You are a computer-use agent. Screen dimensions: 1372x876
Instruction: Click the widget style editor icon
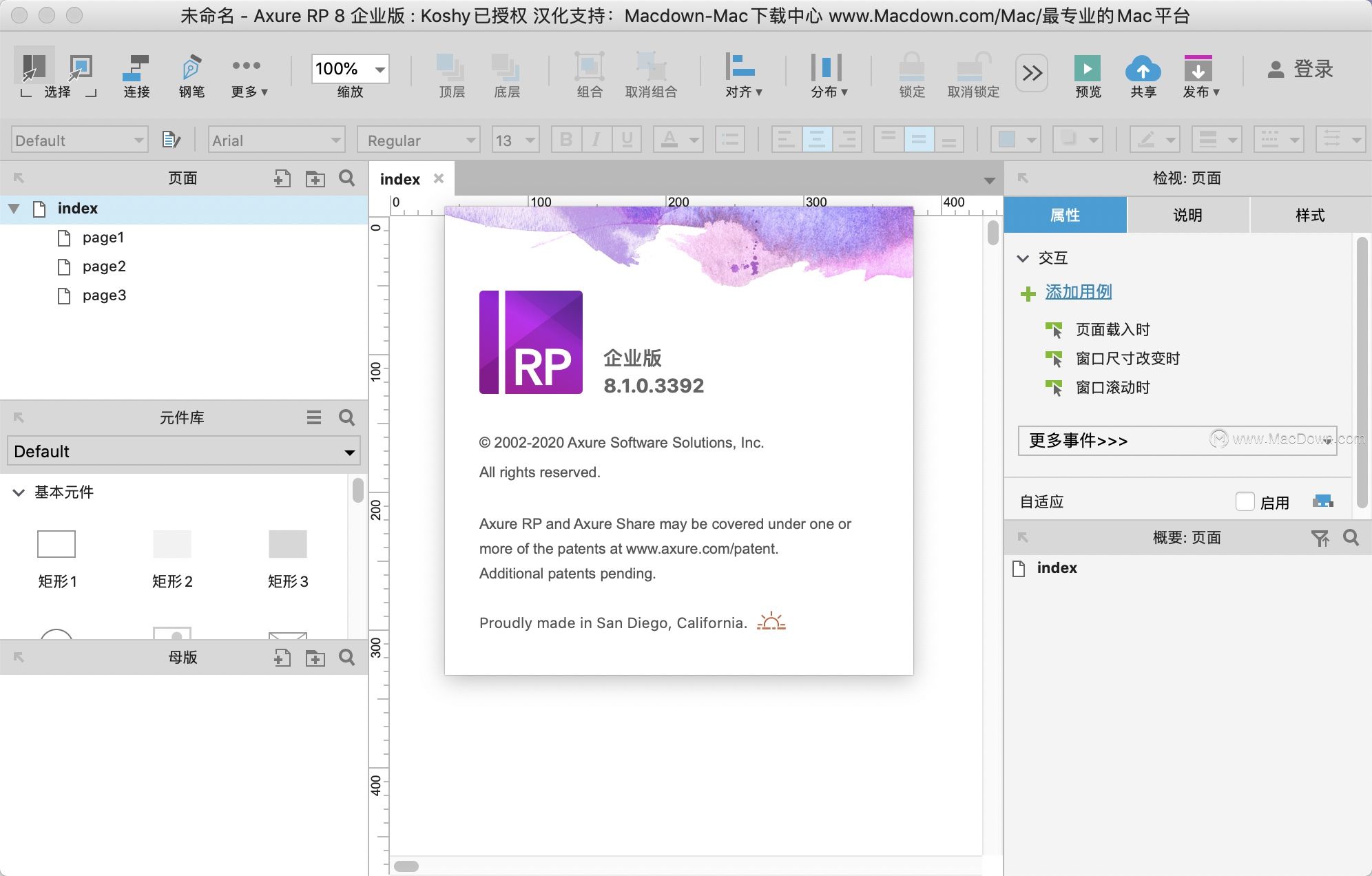click(x=171, y=140)
